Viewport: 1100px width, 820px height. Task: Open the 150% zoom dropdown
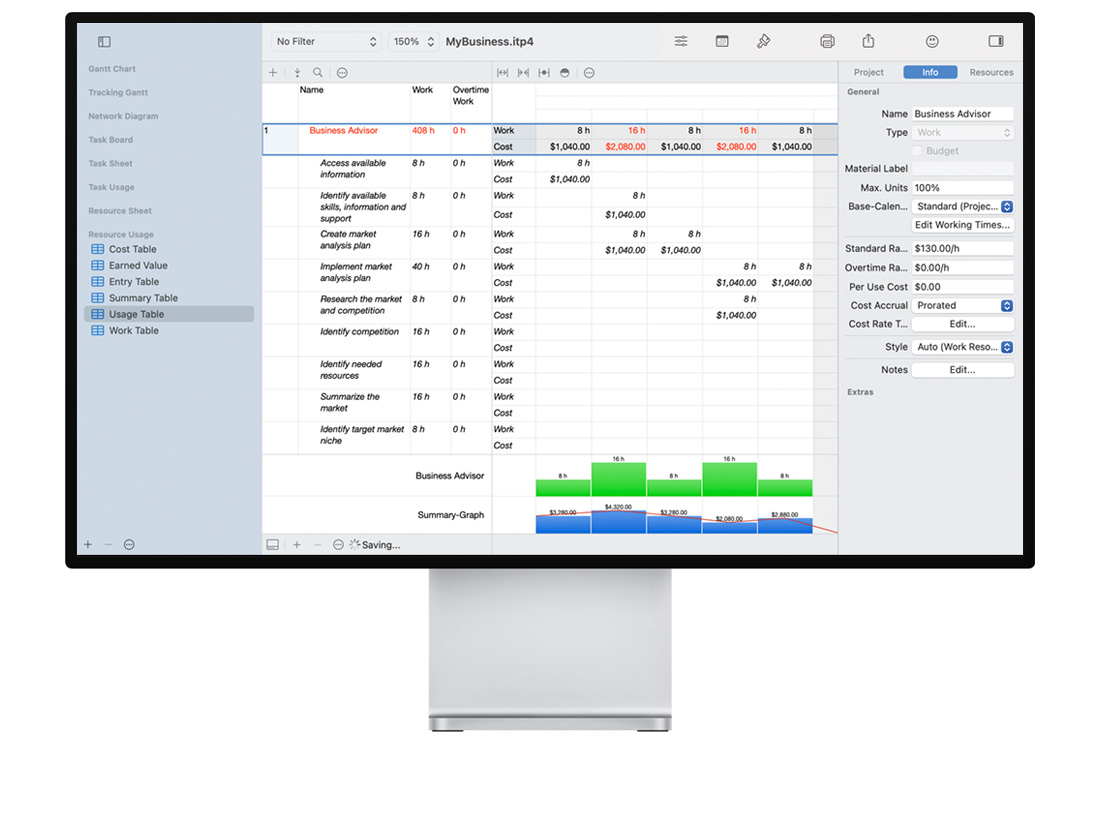[414, 41]
